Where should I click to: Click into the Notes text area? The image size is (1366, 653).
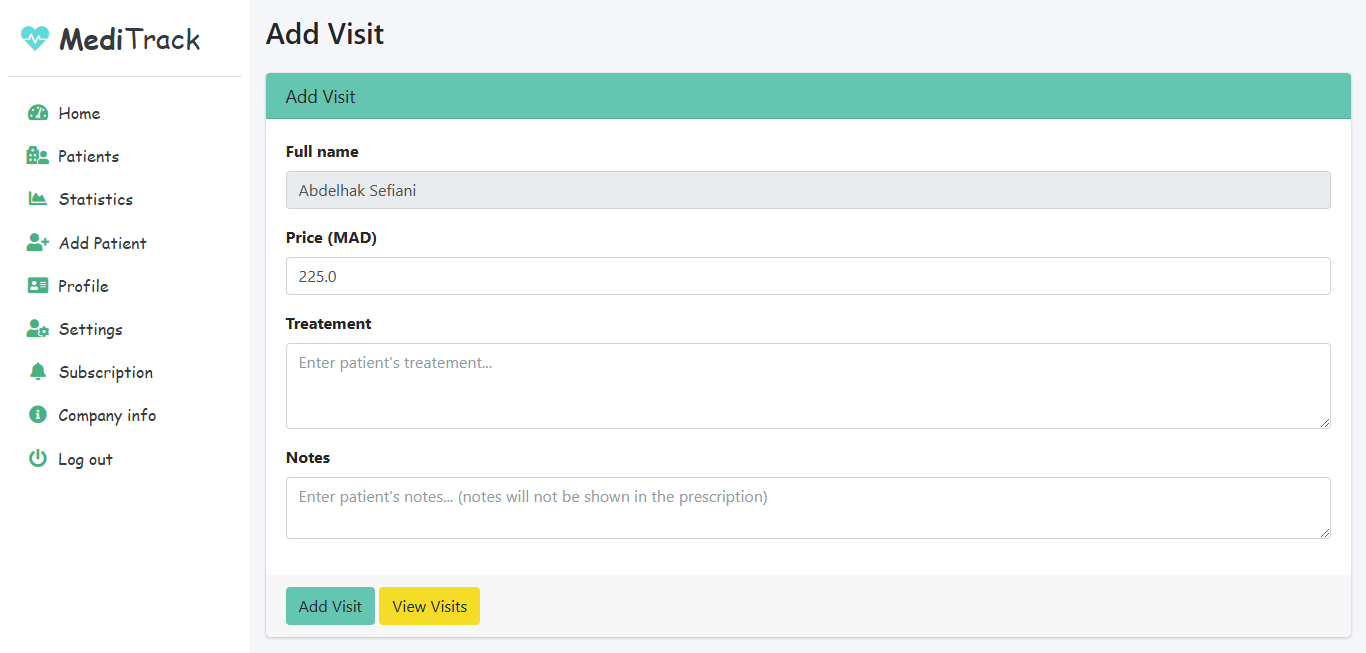(808, 508)
